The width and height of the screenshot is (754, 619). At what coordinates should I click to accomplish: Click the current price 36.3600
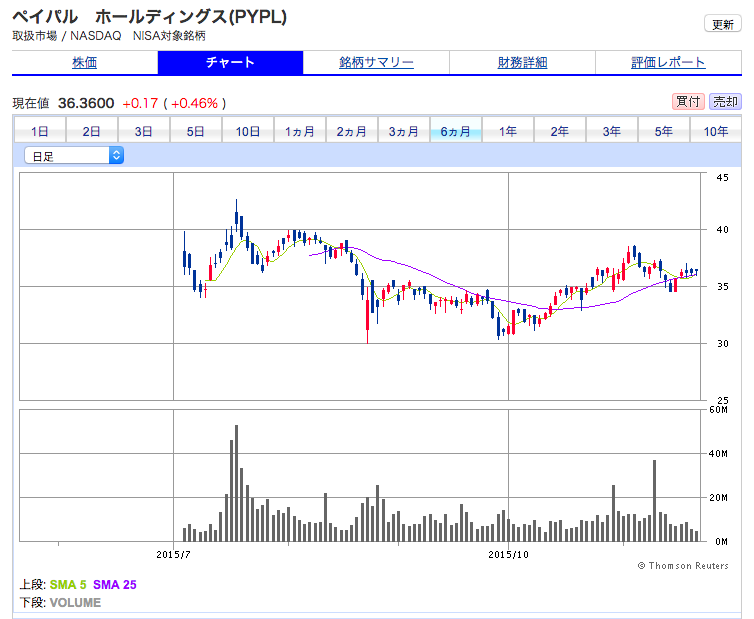click(x=86, y=103)
